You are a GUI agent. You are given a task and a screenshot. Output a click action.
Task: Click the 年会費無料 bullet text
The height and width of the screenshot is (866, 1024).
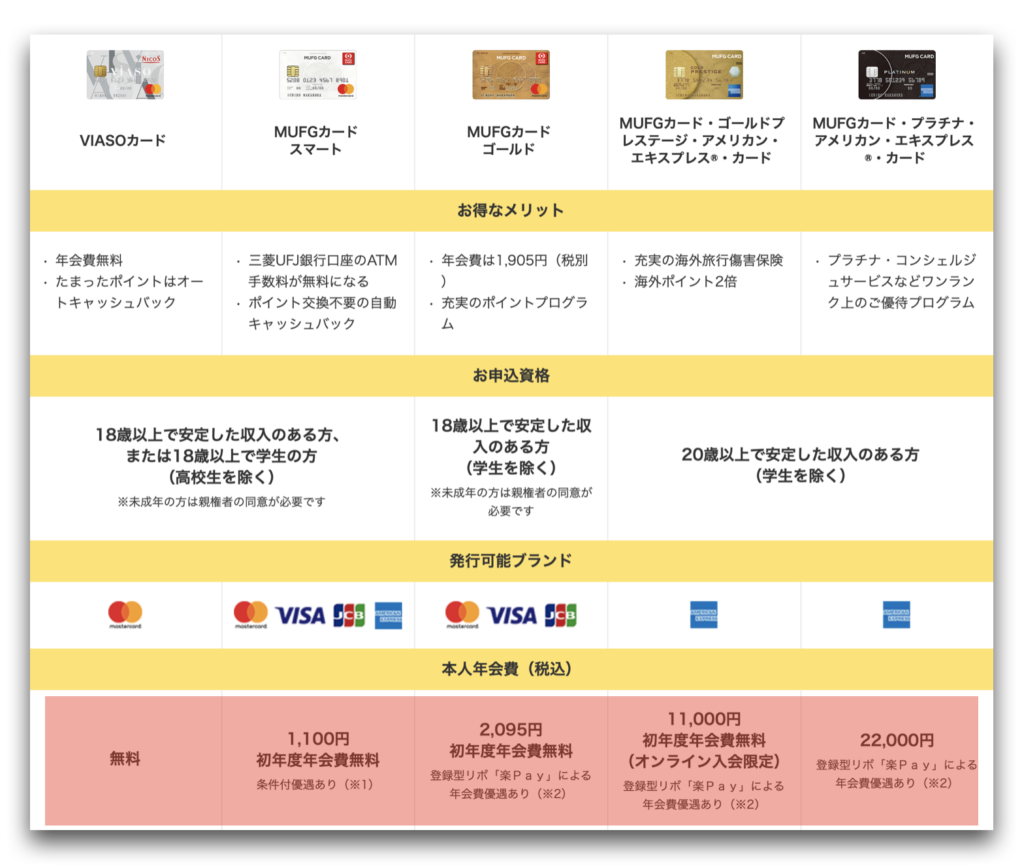click(x=89, y=260)
